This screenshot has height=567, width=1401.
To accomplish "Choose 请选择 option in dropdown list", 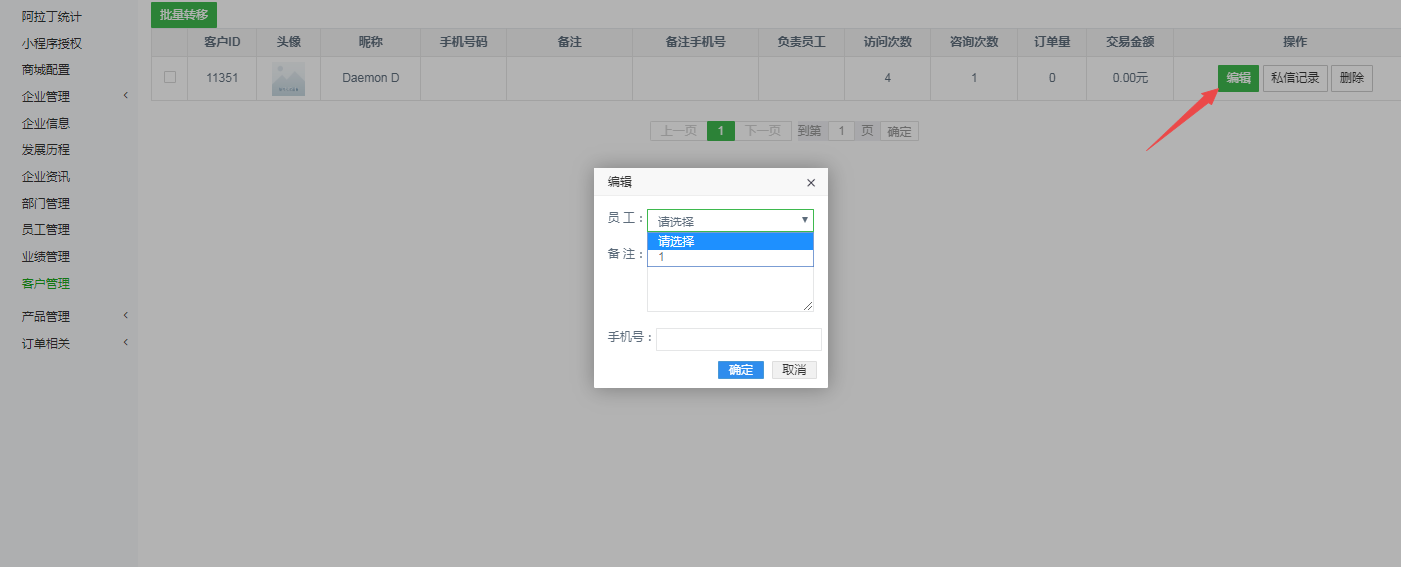I will (x=730, y=241).
